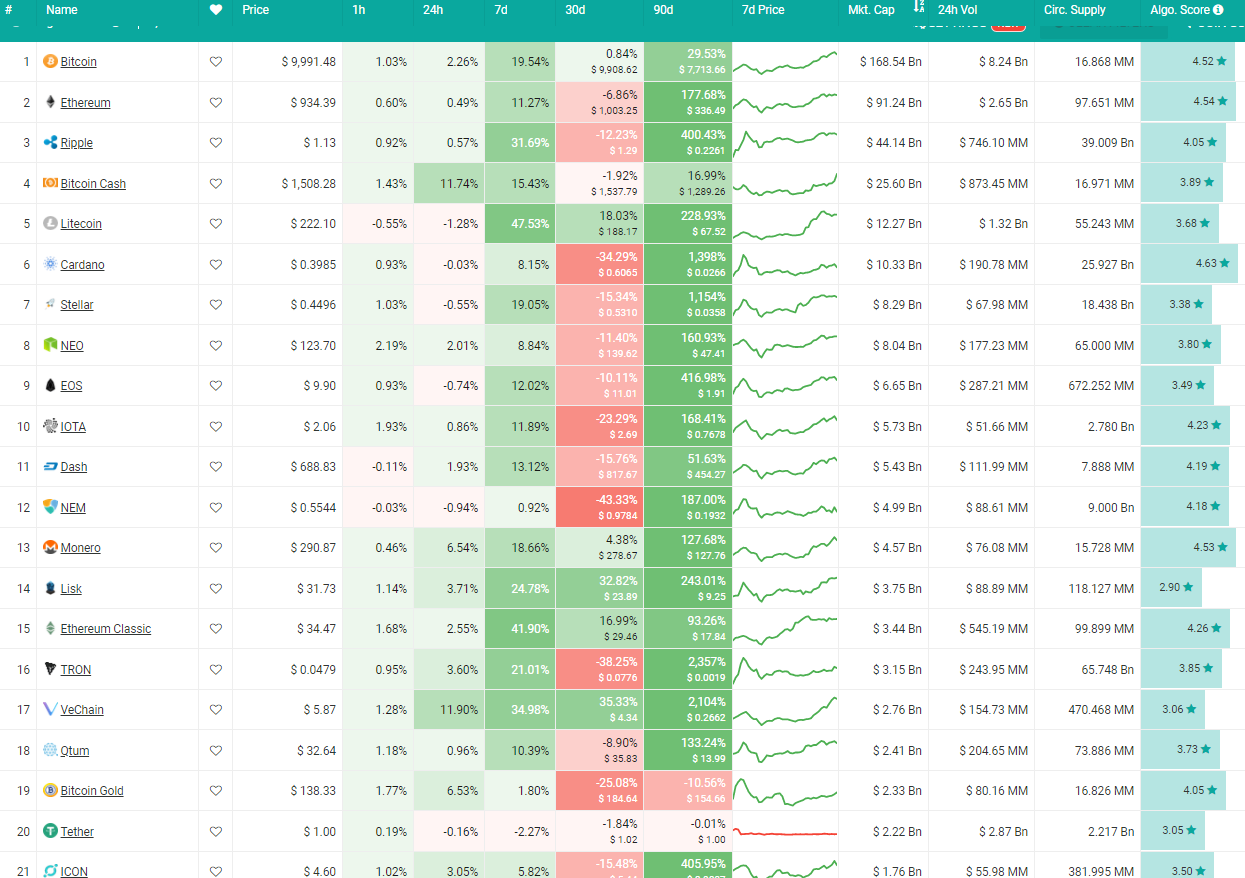Open the Bitcoin Gold name link
1245x878 pixels.
(x=92, y=791)
